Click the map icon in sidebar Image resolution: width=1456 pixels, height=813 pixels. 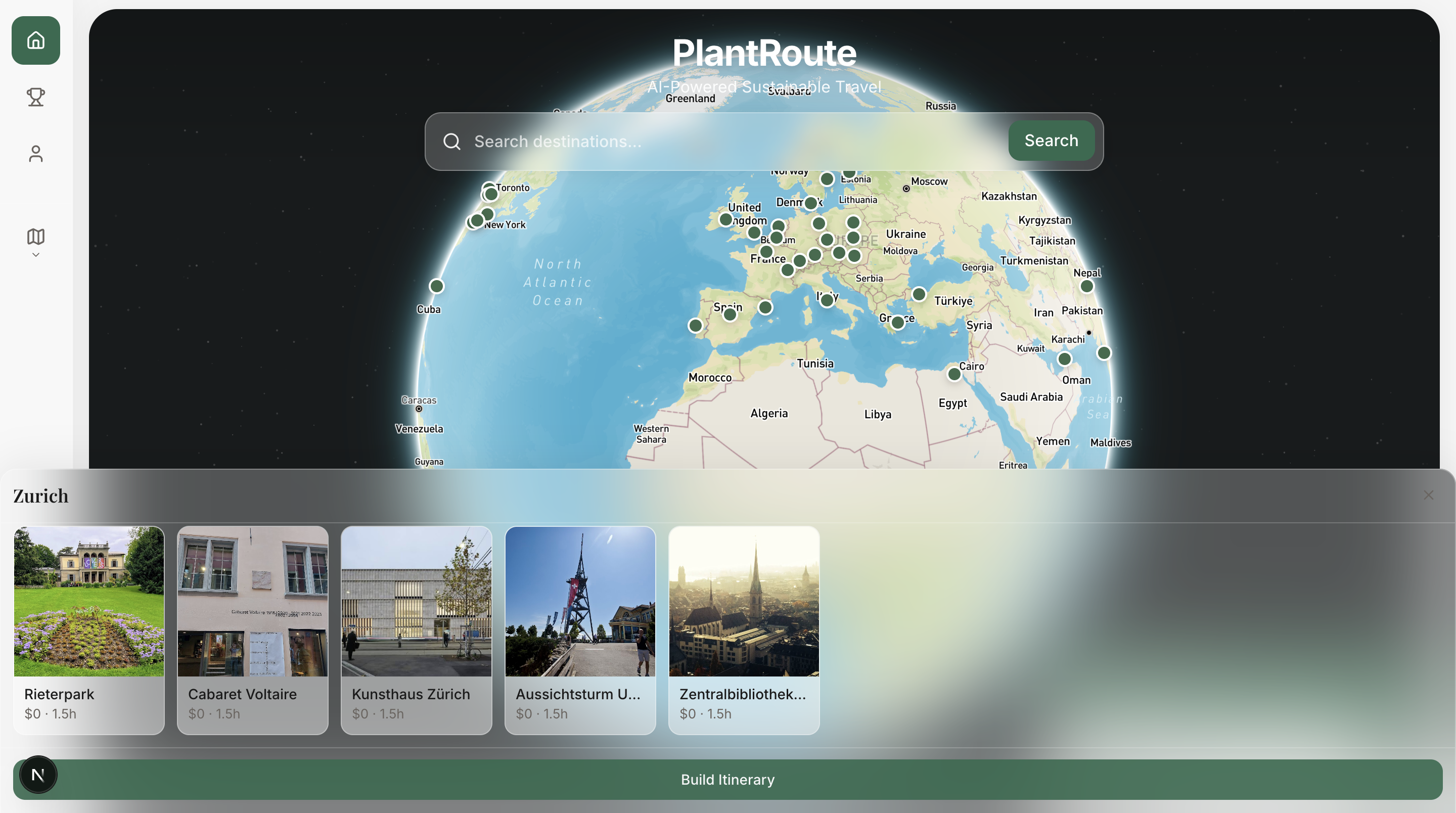click(x=35, y=236)
